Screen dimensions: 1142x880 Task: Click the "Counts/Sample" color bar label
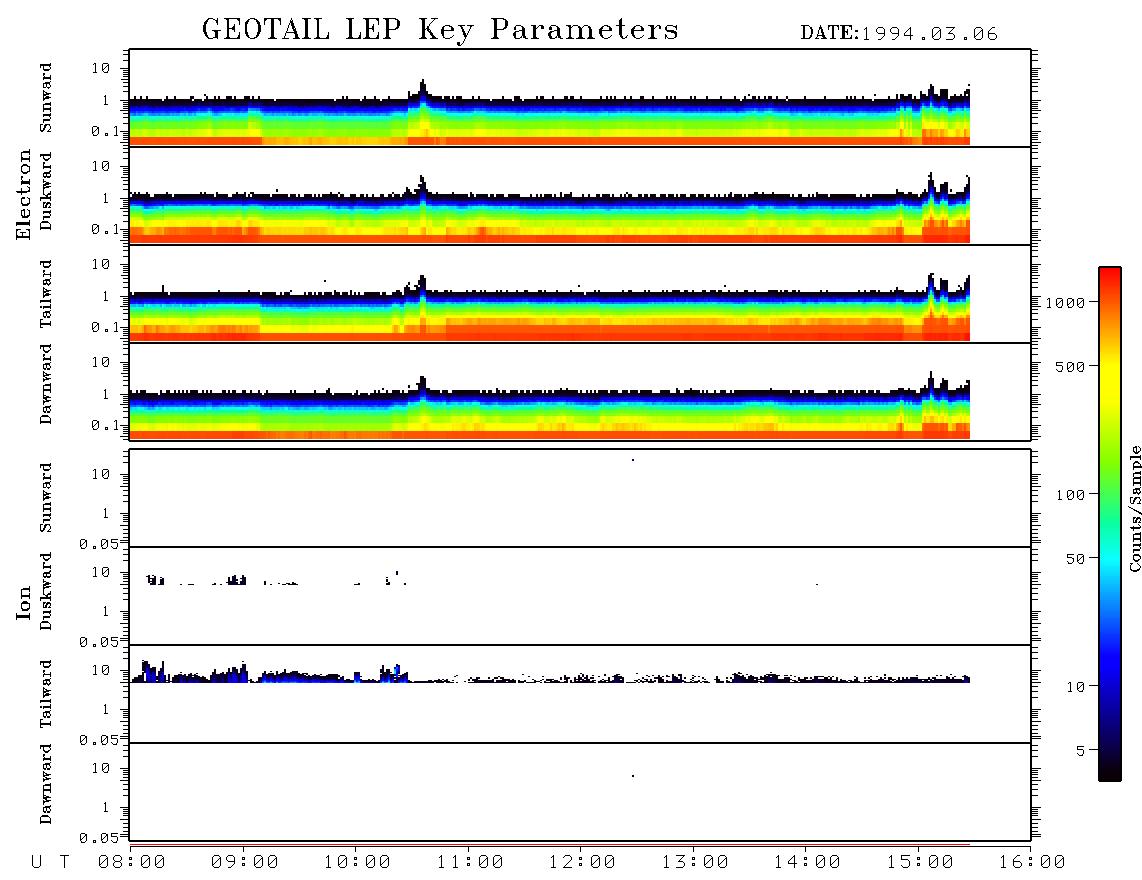click(1134, 508)
